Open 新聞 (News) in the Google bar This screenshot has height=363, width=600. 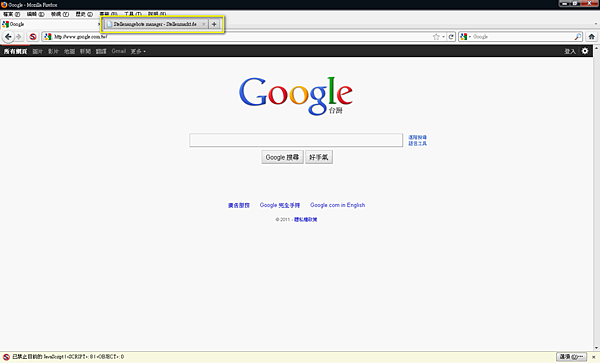tap(85, 51)
